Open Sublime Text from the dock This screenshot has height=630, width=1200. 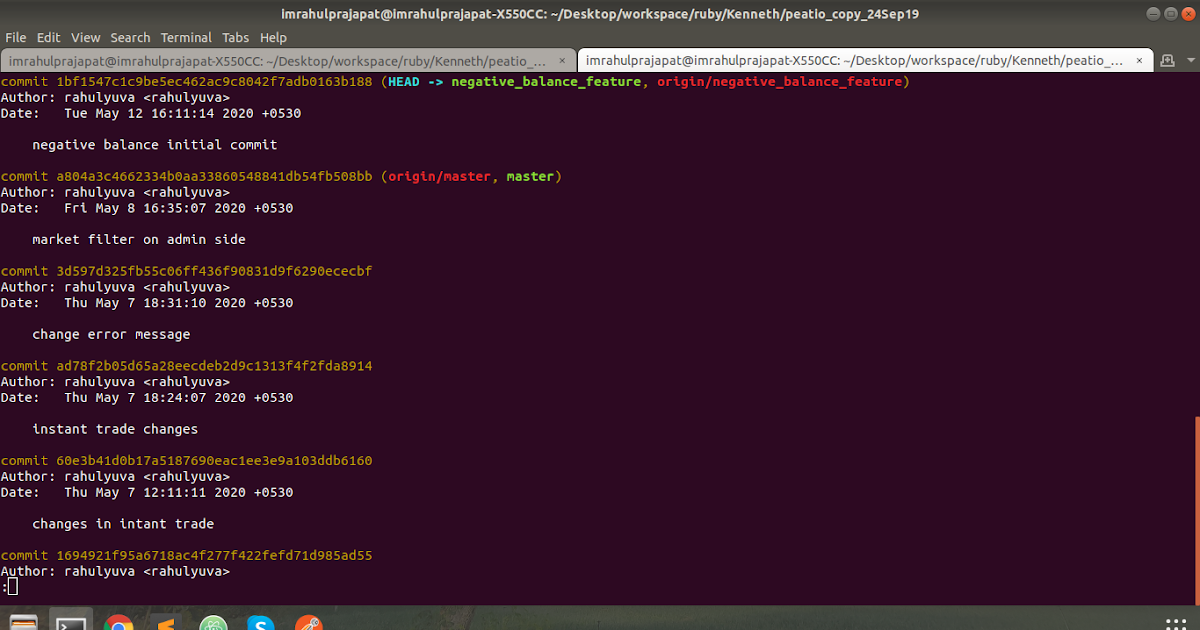click(166, 622)
